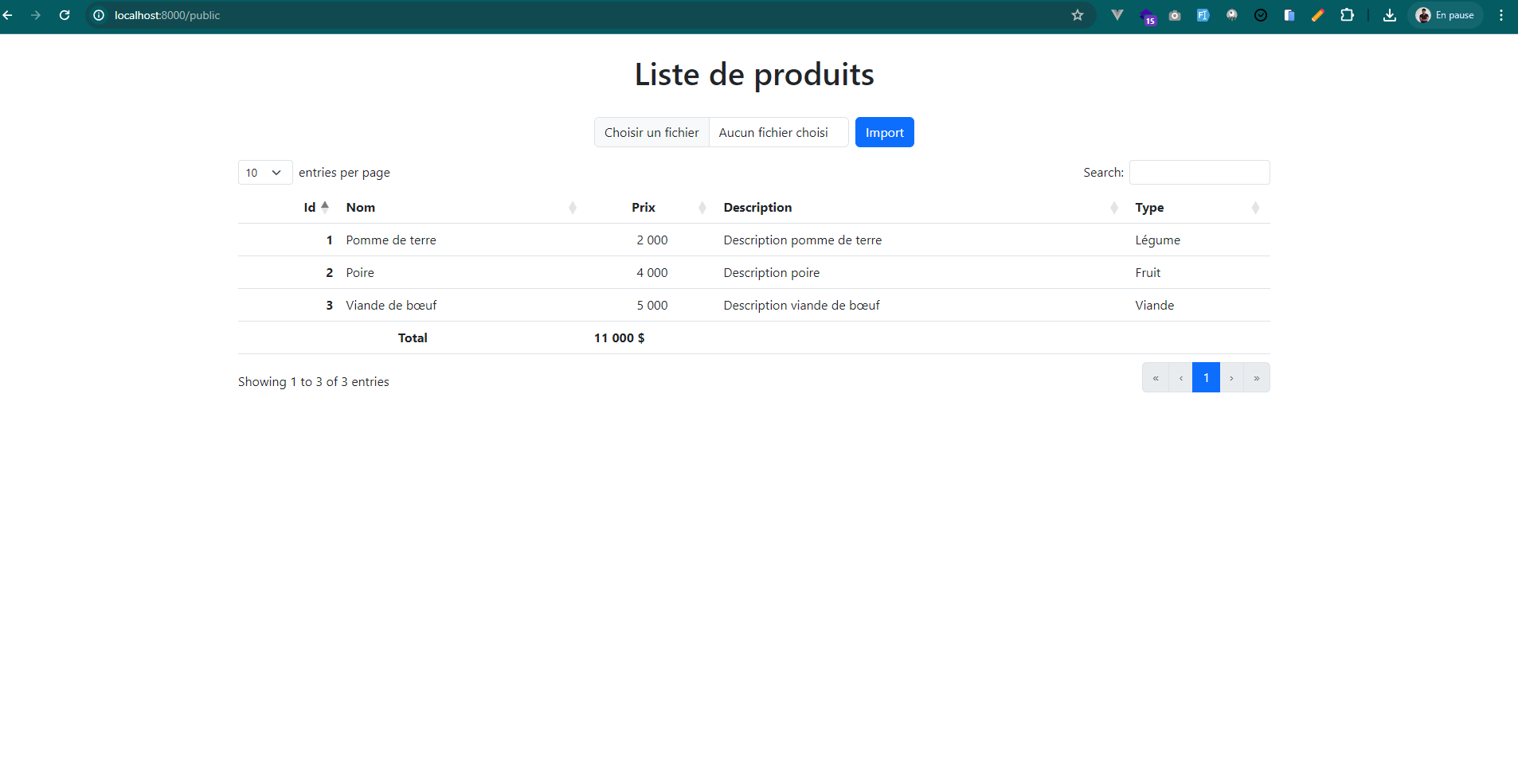Click Description poire cell
The height and width of the screenshot is (784, 1518).
772,273
